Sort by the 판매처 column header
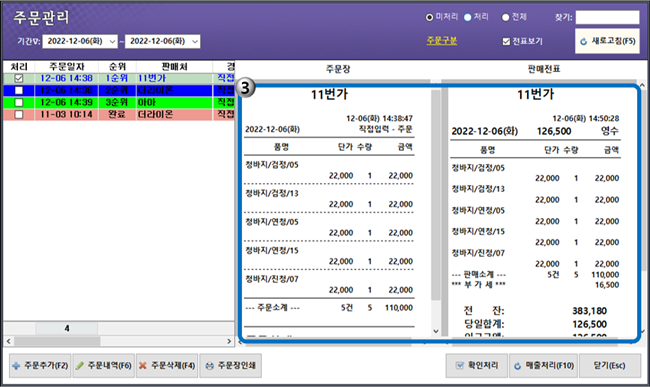The width and height of the screenshot is (650, 387). 175,67
